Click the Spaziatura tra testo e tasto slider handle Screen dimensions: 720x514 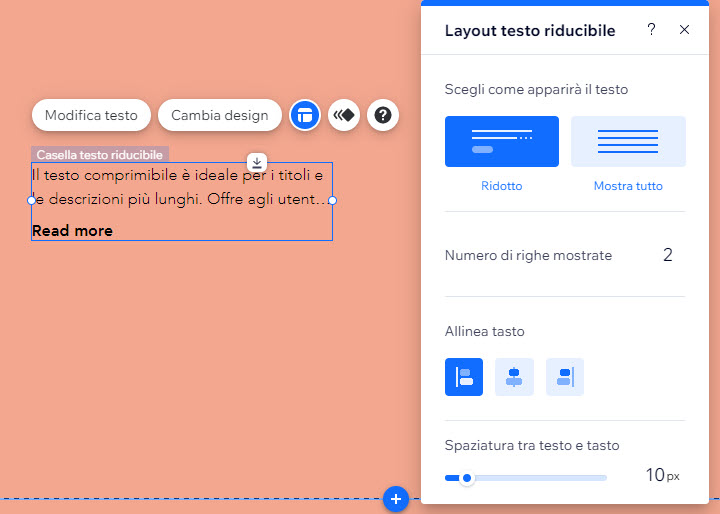pyautogui.click(x=467, y=478)
